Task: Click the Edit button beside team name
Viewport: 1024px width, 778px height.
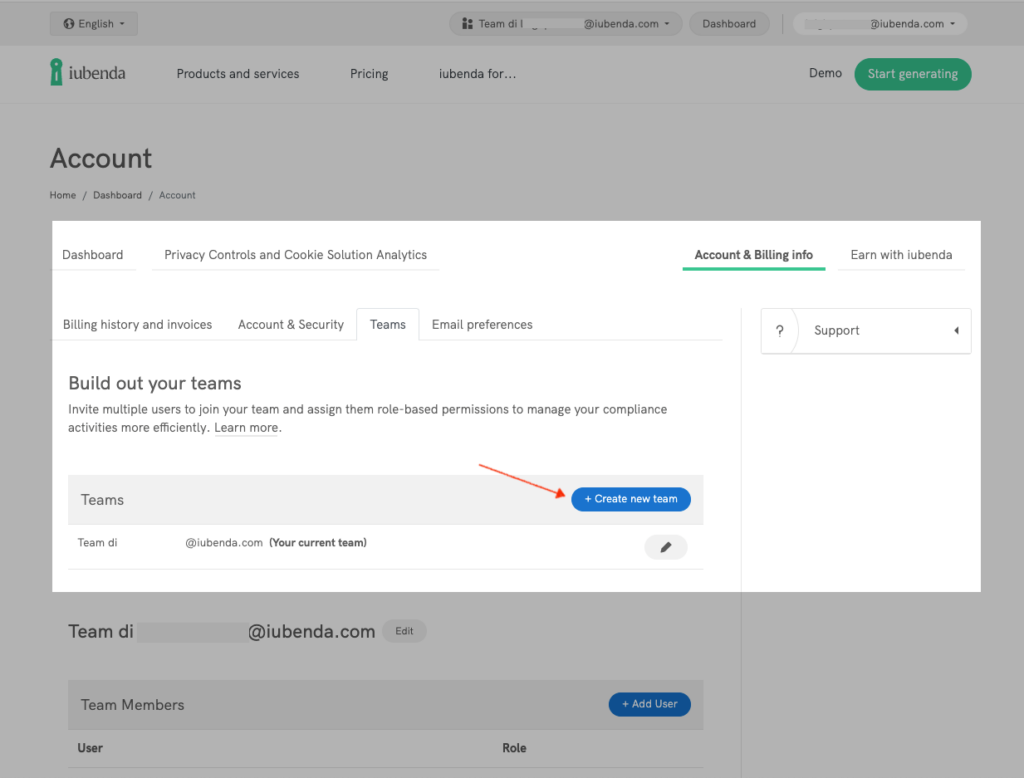Action: (404, 631)
